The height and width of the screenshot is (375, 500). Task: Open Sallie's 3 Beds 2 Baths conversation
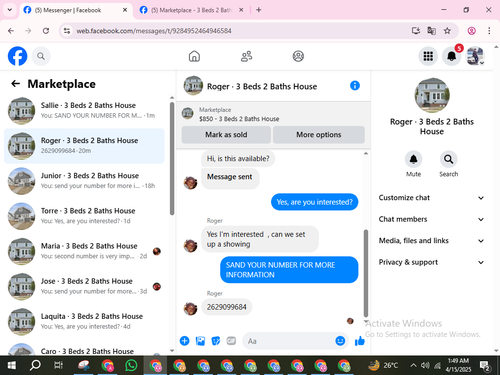84,111
